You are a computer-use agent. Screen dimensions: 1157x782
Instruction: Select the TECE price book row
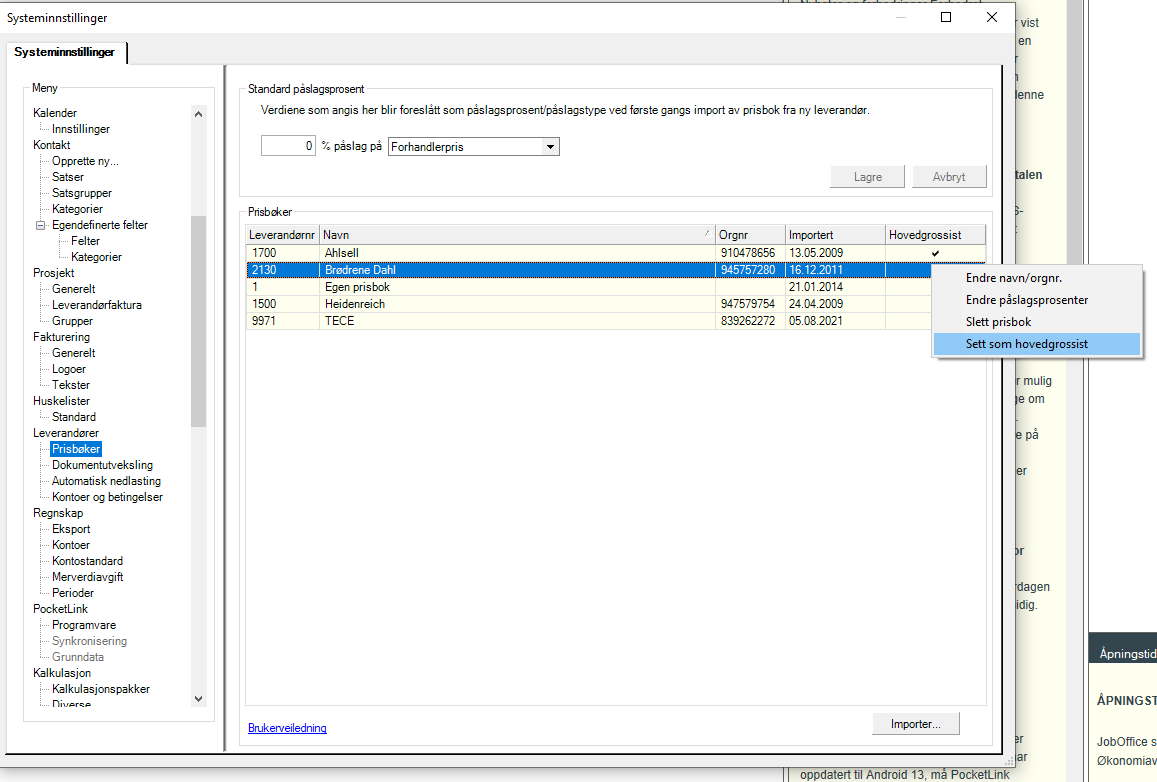tap(517, 320)
